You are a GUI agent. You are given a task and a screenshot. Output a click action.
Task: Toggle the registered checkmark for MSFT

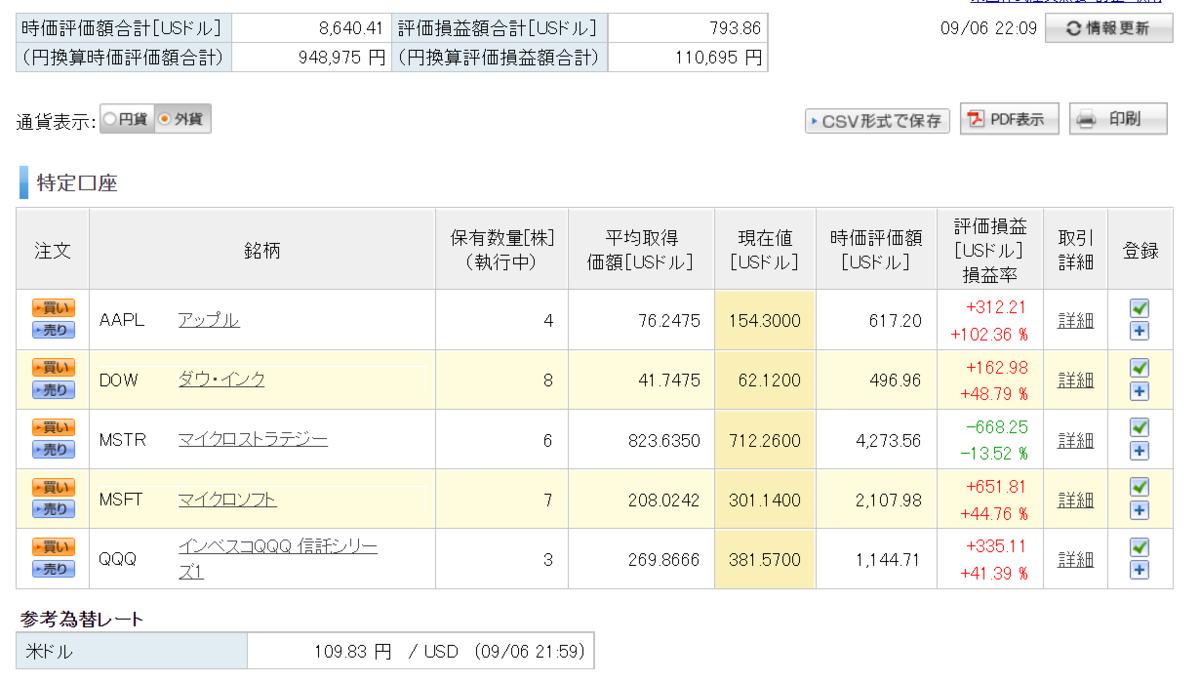pos(1139,487)
